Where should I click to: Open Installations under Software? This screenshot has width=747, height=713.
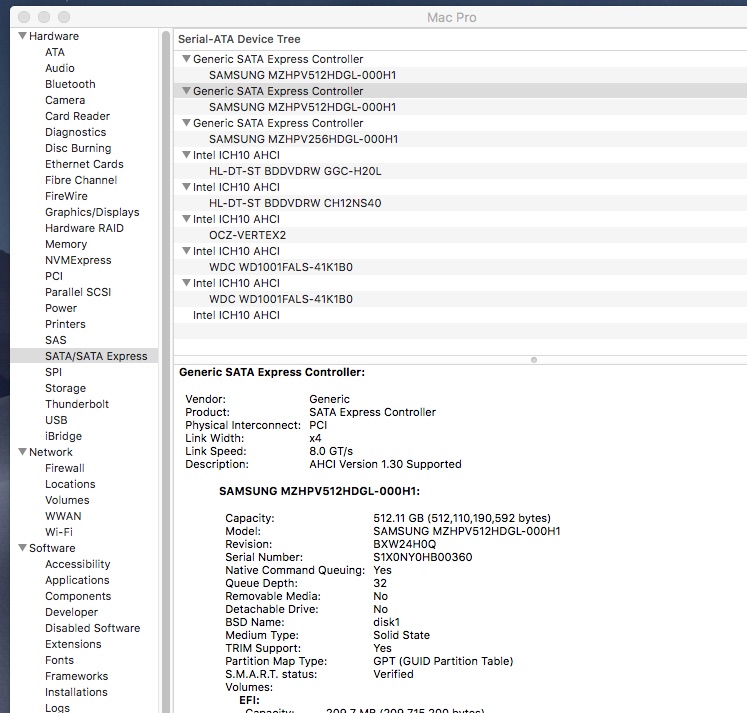pos(76,692)
